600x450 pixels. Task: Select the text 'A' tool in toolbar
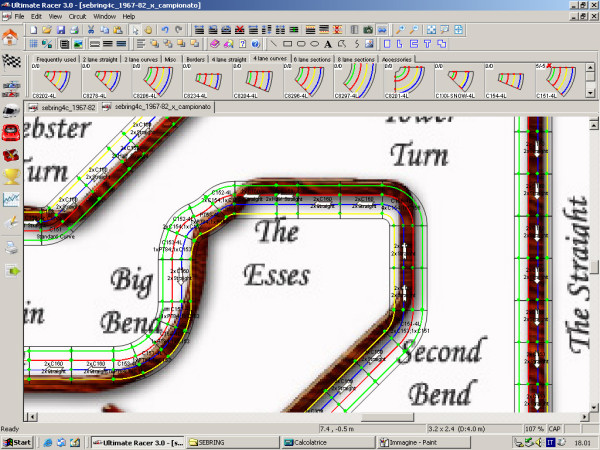[328, 44]
